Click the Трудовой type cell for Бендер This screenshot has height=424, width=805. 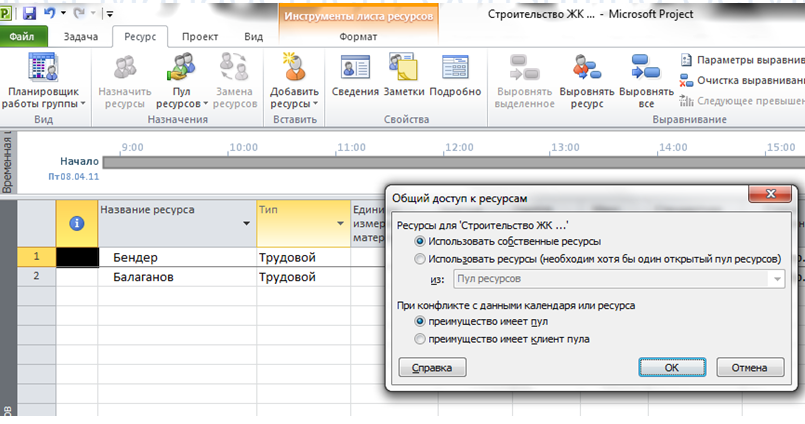click(x=303, y=257)
